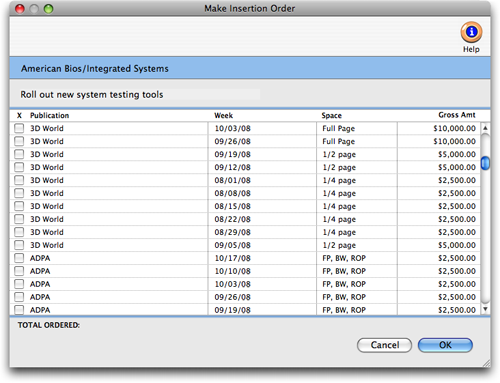Viewport: 500px width, 383px height.
Task: Click the Gross Amt column header
Action: tap(457, 115)
